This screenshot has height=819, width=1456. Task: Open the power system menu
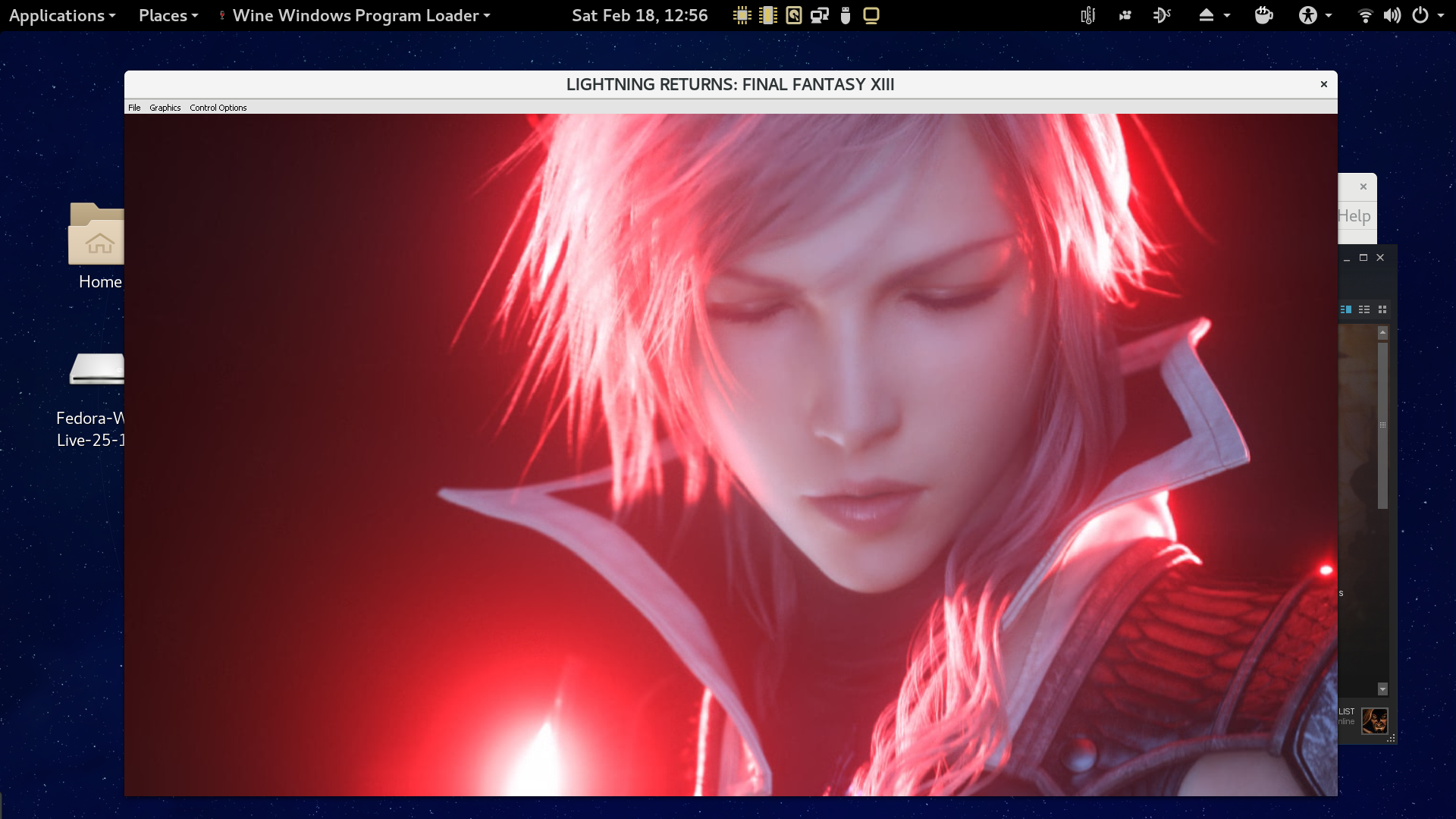pyautogui.click(x=1428, y=15)
